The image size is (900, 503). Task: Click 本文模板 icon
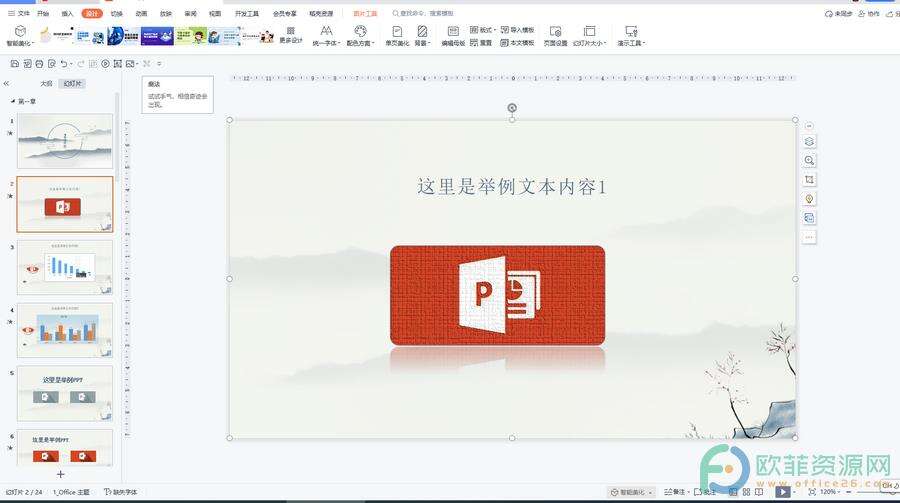point(504,42)
